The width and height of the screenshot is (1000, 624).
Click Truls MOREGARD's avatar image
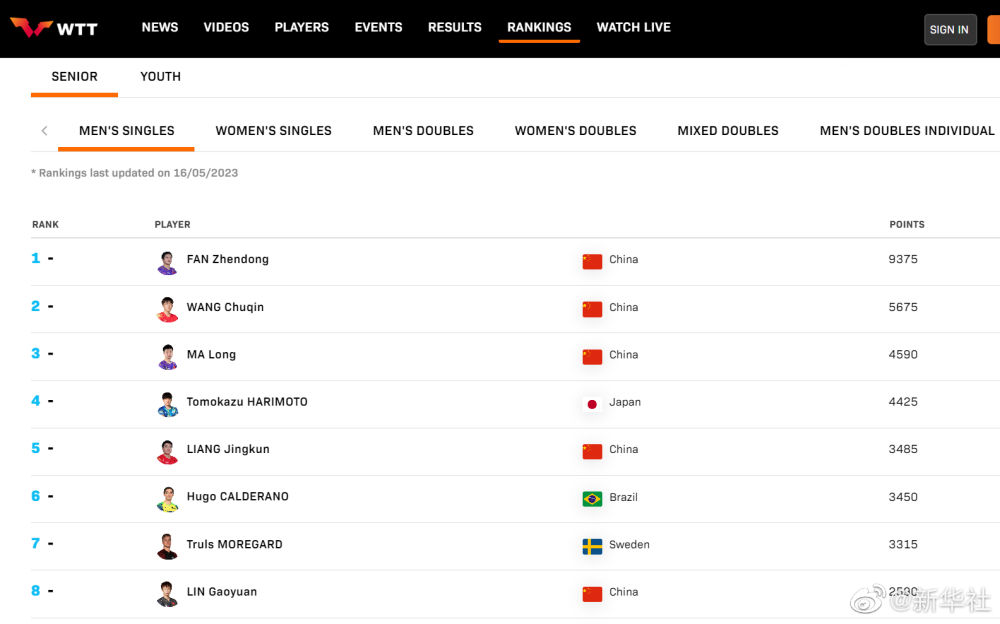167,546
